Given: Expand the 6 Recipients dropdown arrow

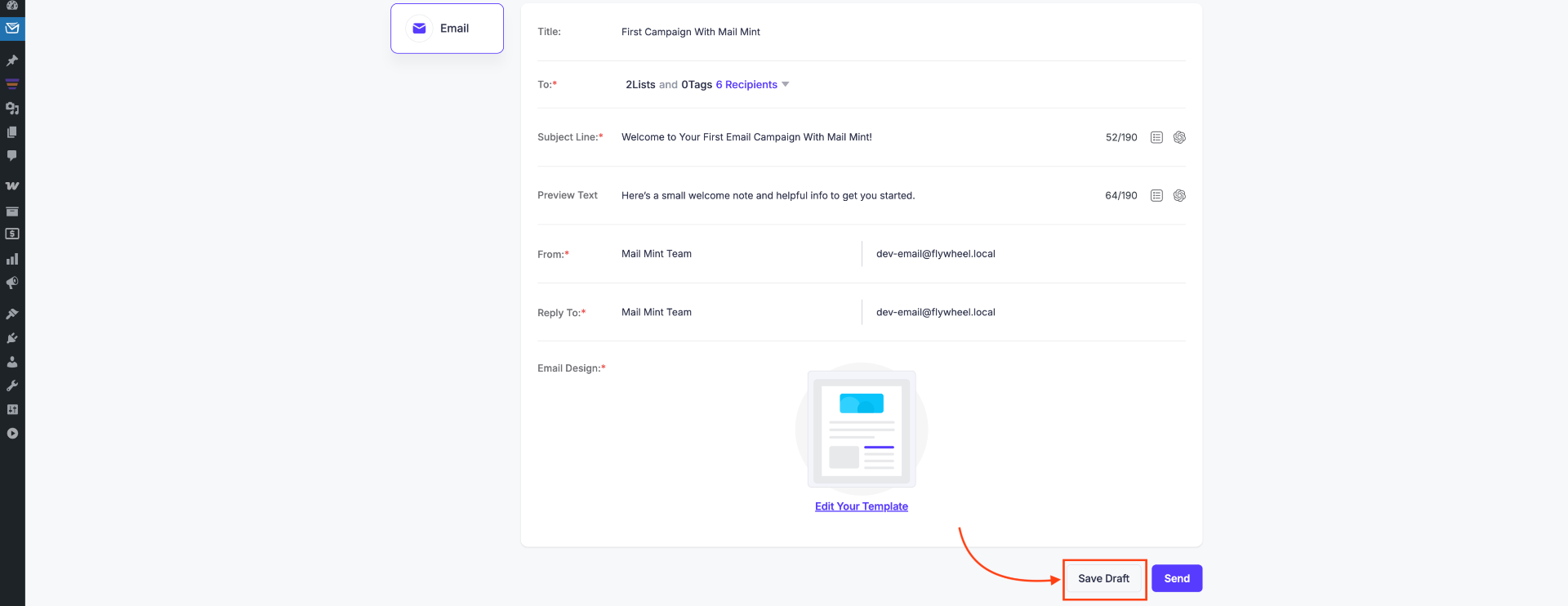Looking at the screenshot, I should [x=786, y=84].
